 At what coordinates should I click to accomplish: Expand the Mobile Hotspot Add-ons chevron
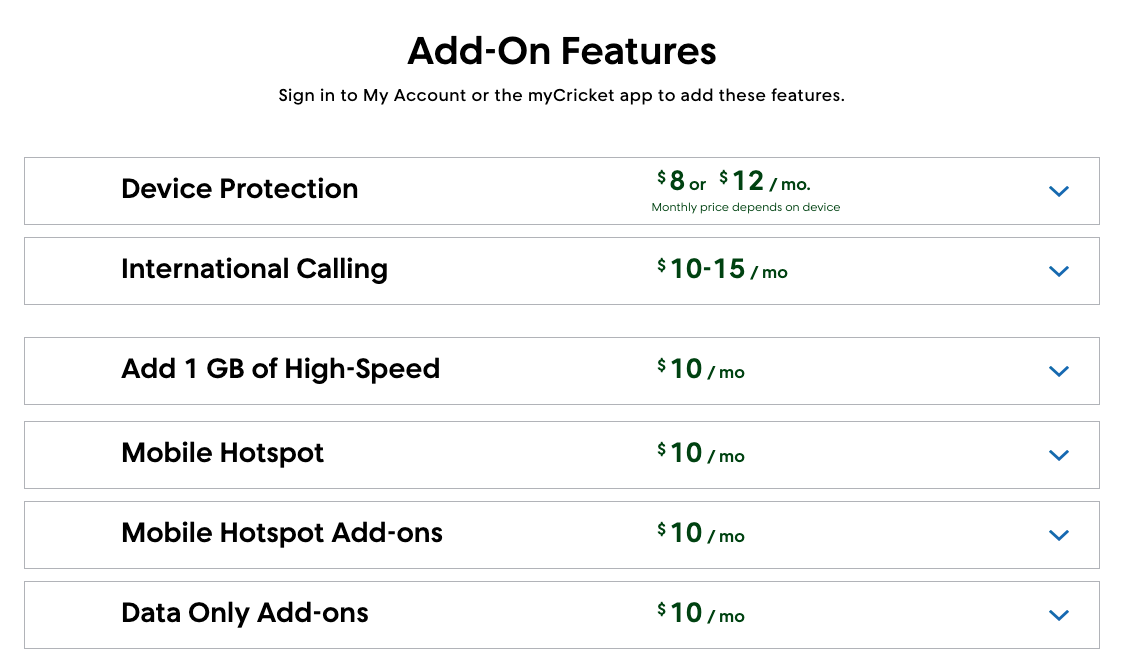pyautogui.click(x=1059, y=535)
